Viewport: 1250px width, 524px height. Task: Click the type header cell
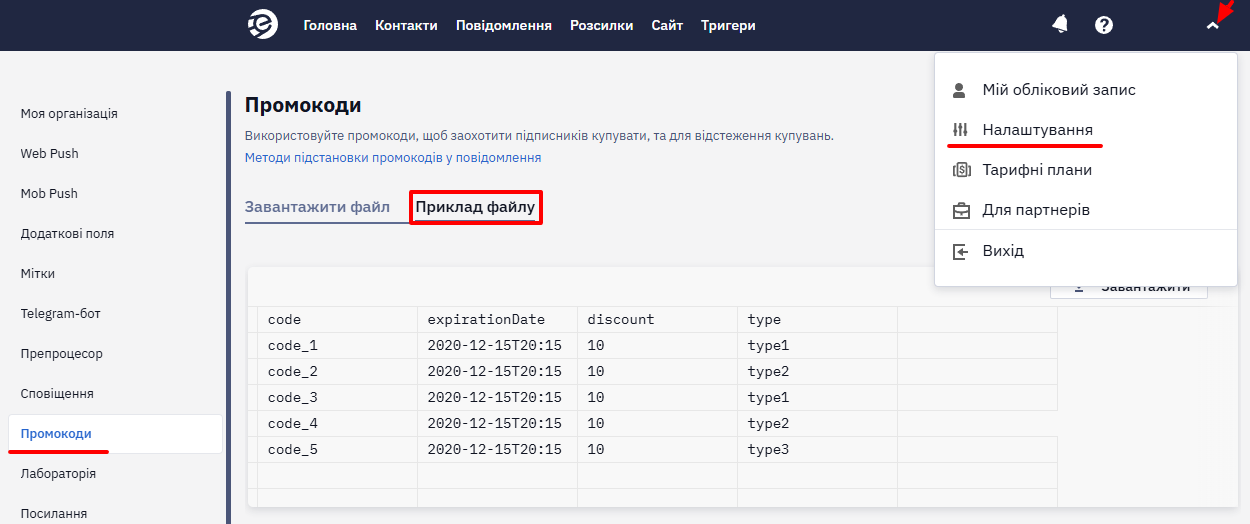click(x=818, y=320)
